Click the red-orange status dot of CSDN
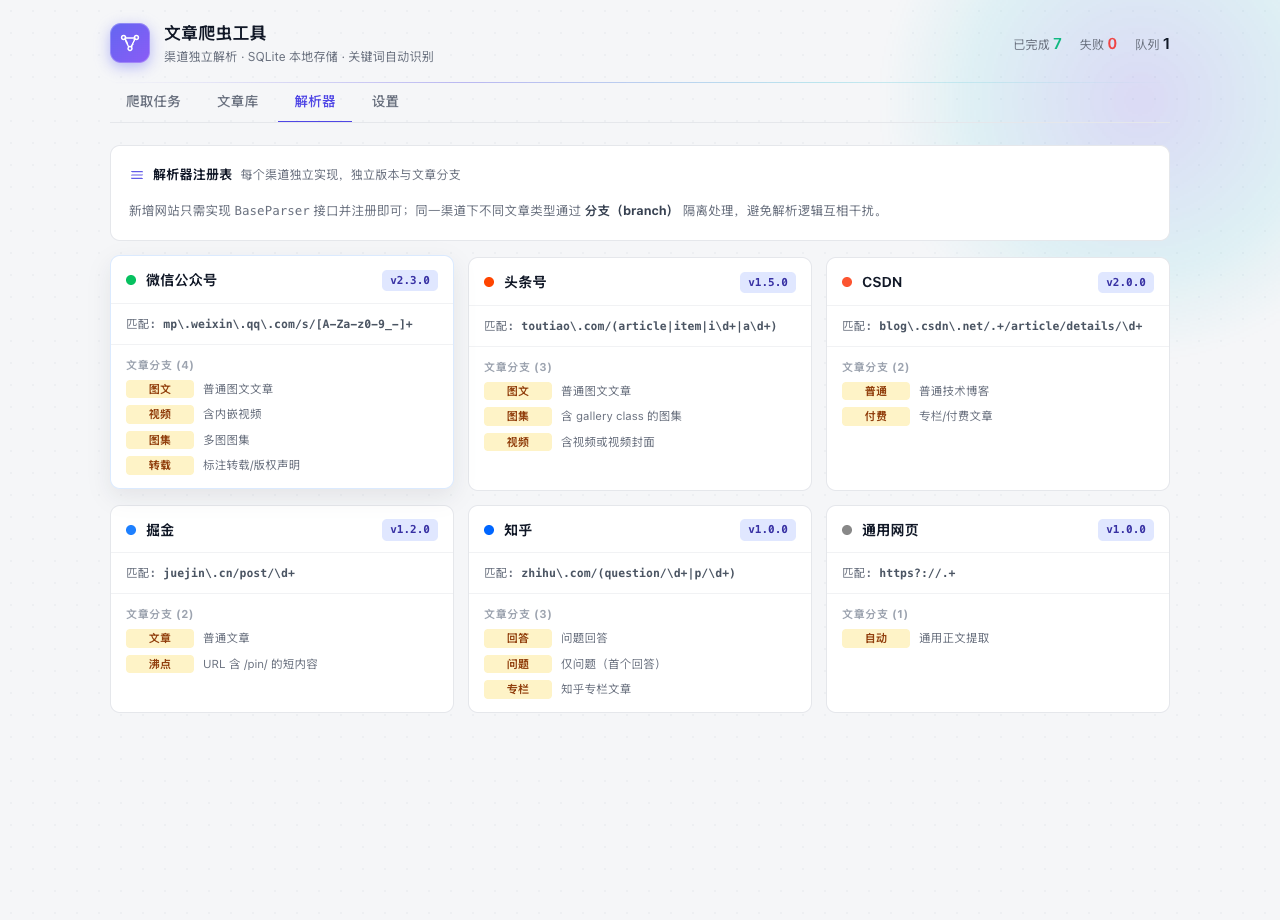The width and height of the screenshot is (1280, 920). tap(847, 282)
